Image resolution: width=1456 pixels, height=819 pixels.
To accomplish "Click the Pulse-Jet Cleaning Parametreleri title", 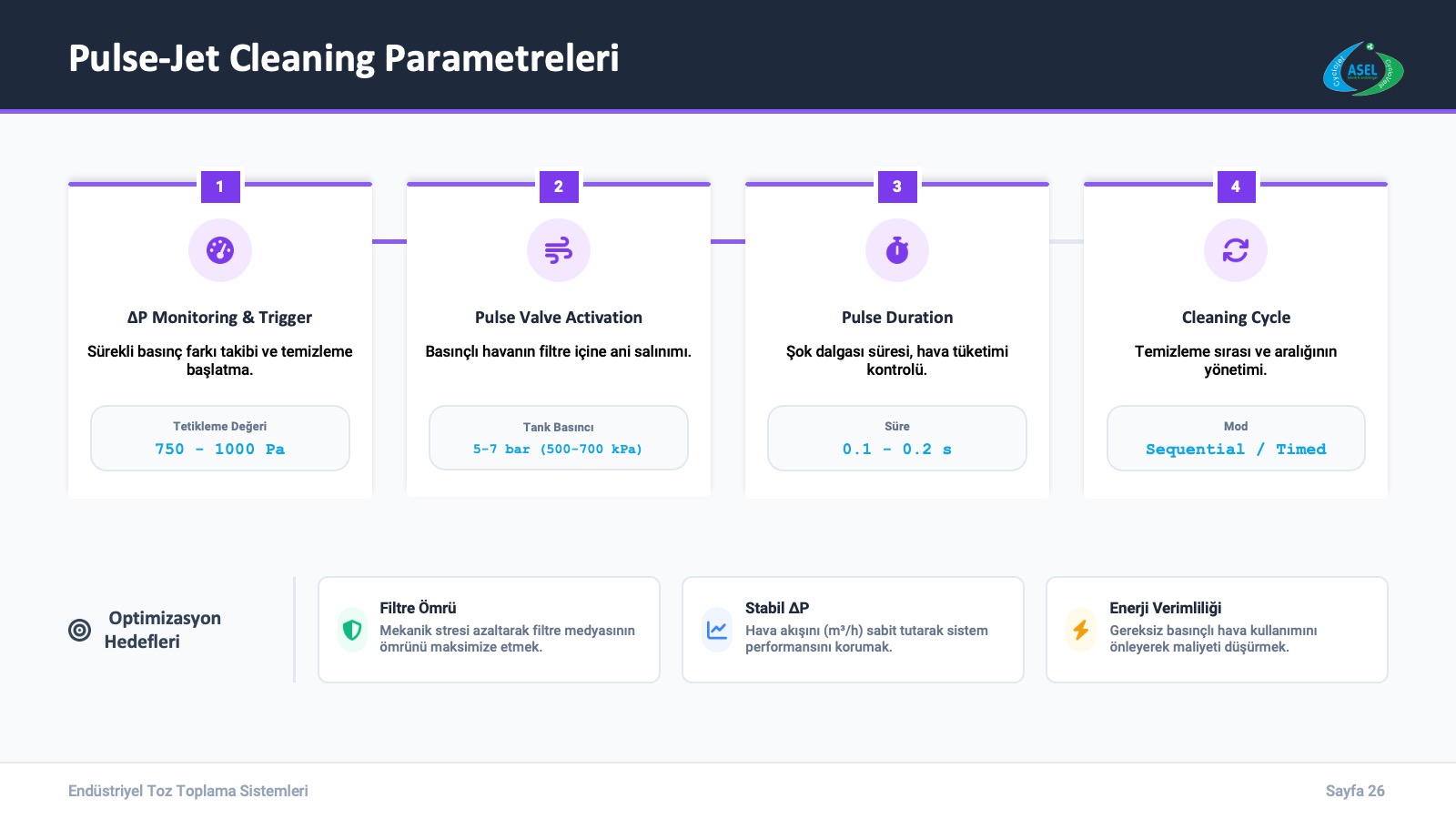I will (344, 58).
